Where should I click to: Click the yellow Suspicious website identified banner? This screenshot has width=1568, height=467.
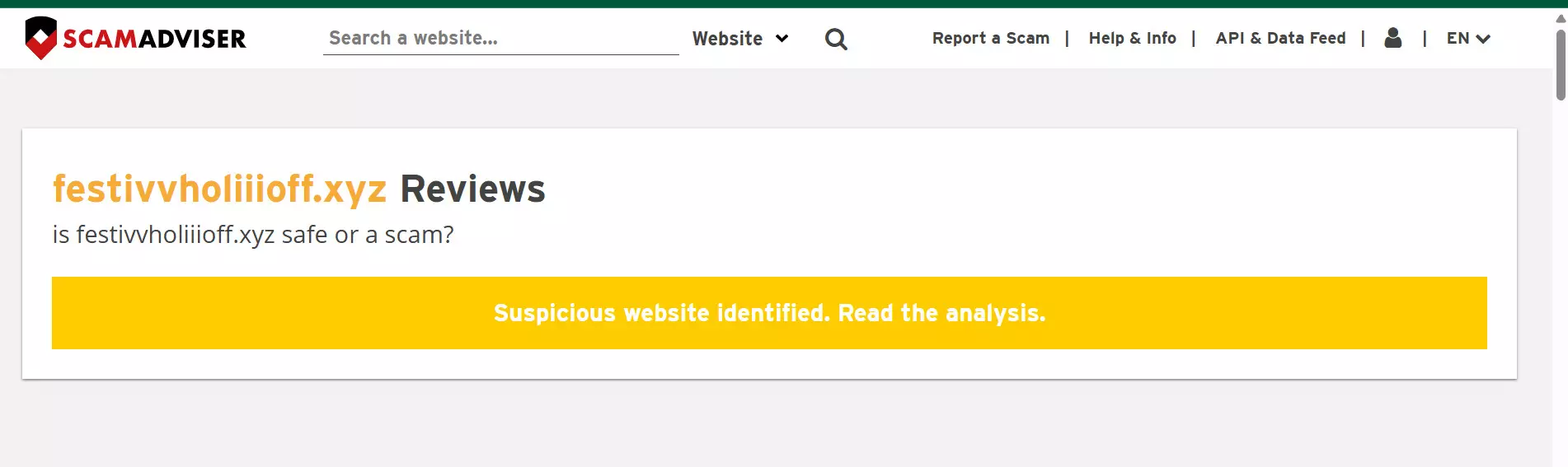point(768,313)
